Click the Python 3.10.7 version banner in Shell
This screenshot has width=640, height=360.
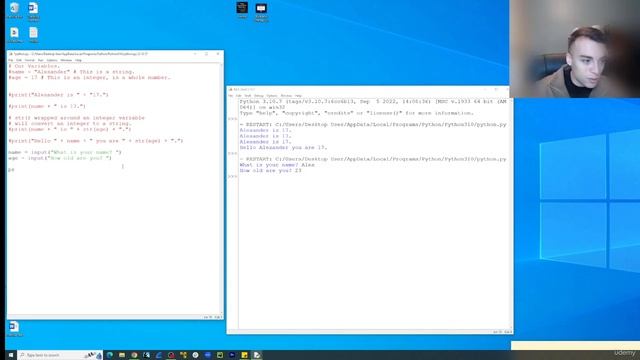tap(373, 104)
